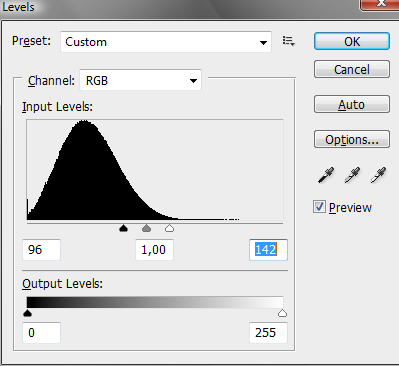Viewport: 399px width, 366px height.
Task: Click the 'Preset:' label
Action: click(31, 41)
